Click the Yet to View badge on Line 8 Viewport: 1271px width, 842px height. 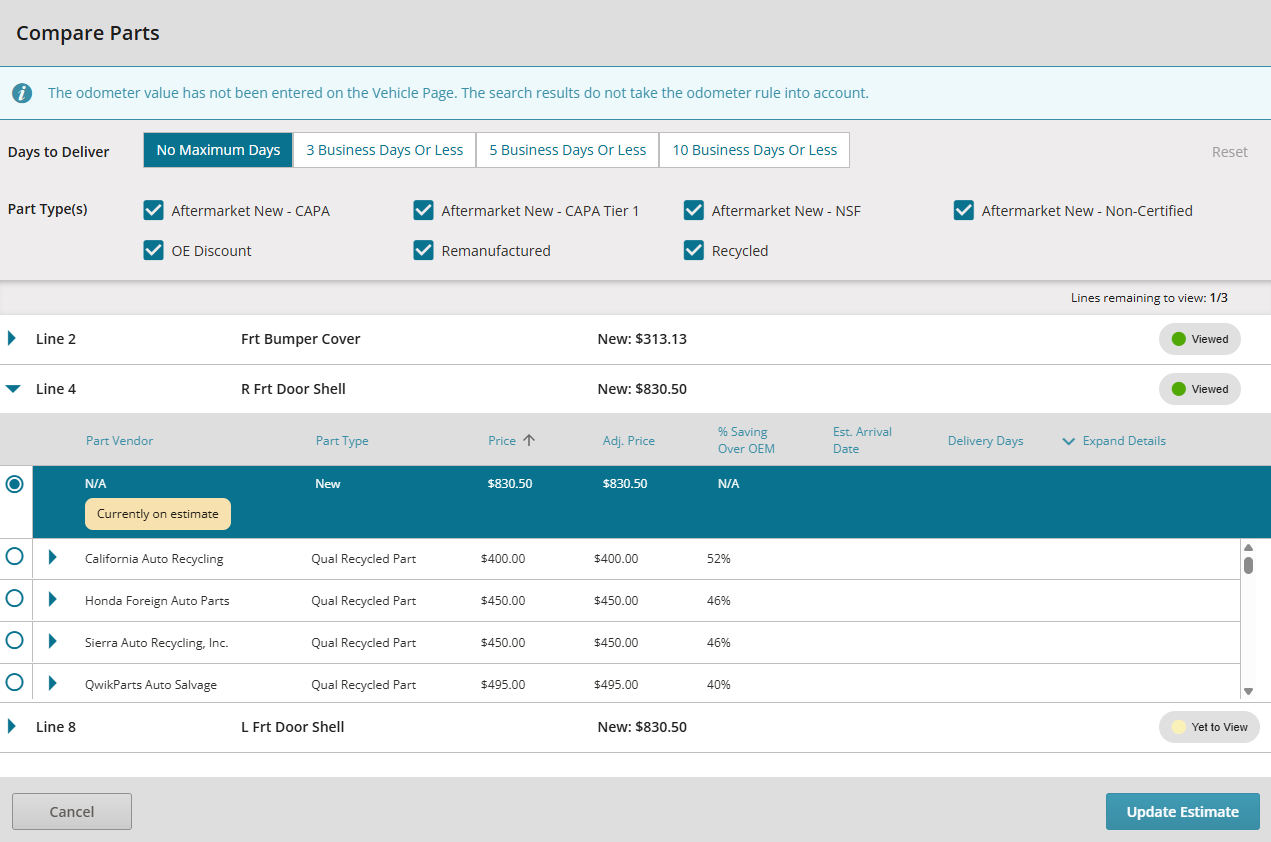1209,727
